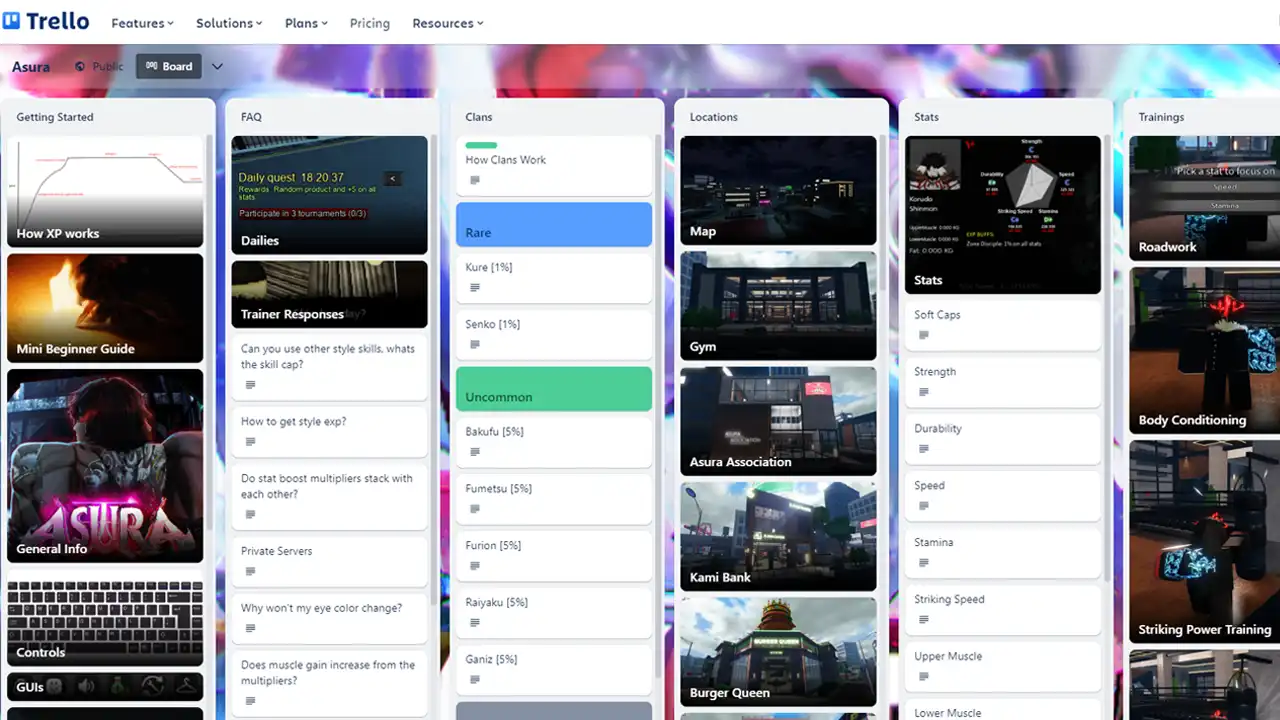Open the Gym location card
This screenshot has height=720, width=1280.
pyautogui.click(x=778, y=306)
